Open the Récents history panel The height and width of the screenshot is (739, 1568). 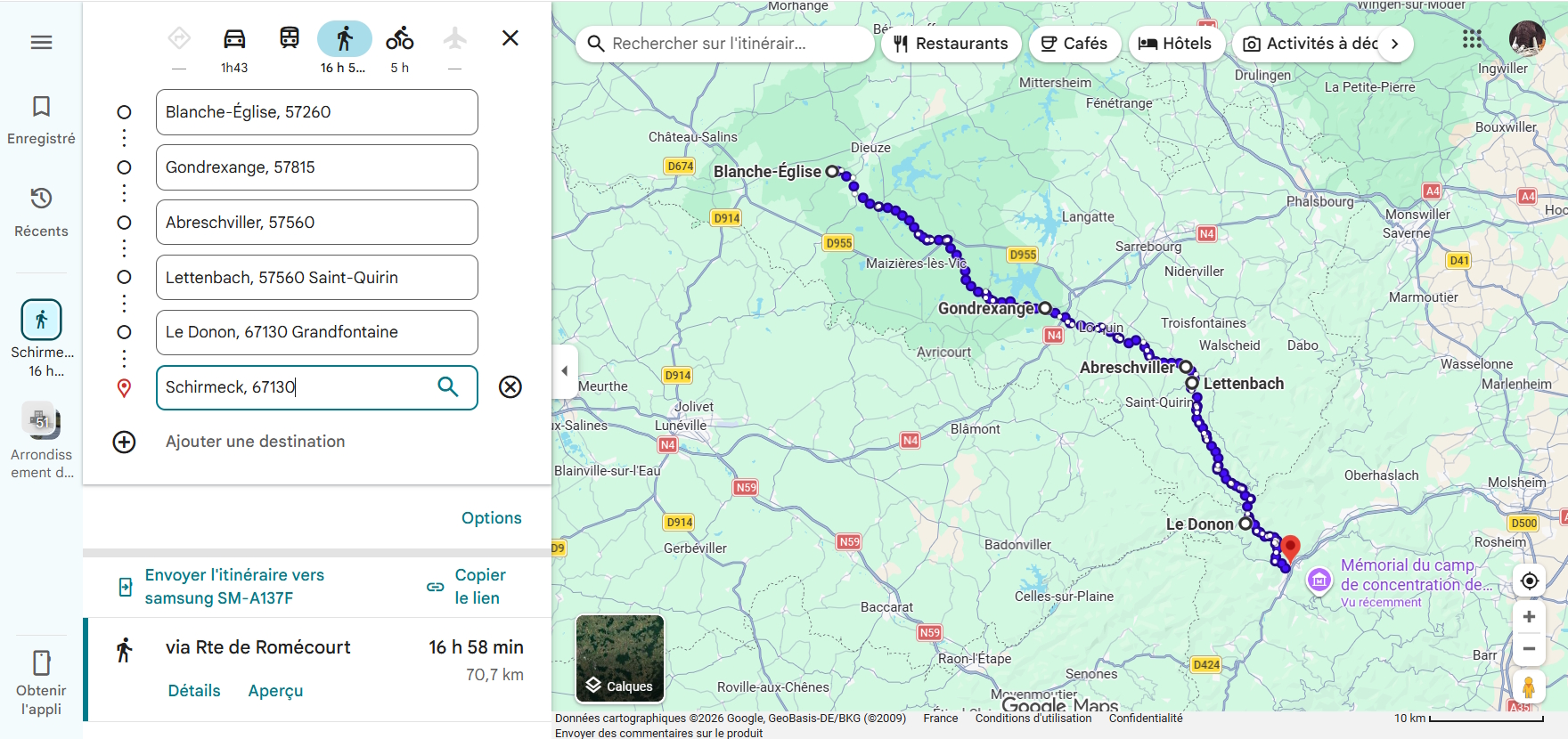click(41, 212)
